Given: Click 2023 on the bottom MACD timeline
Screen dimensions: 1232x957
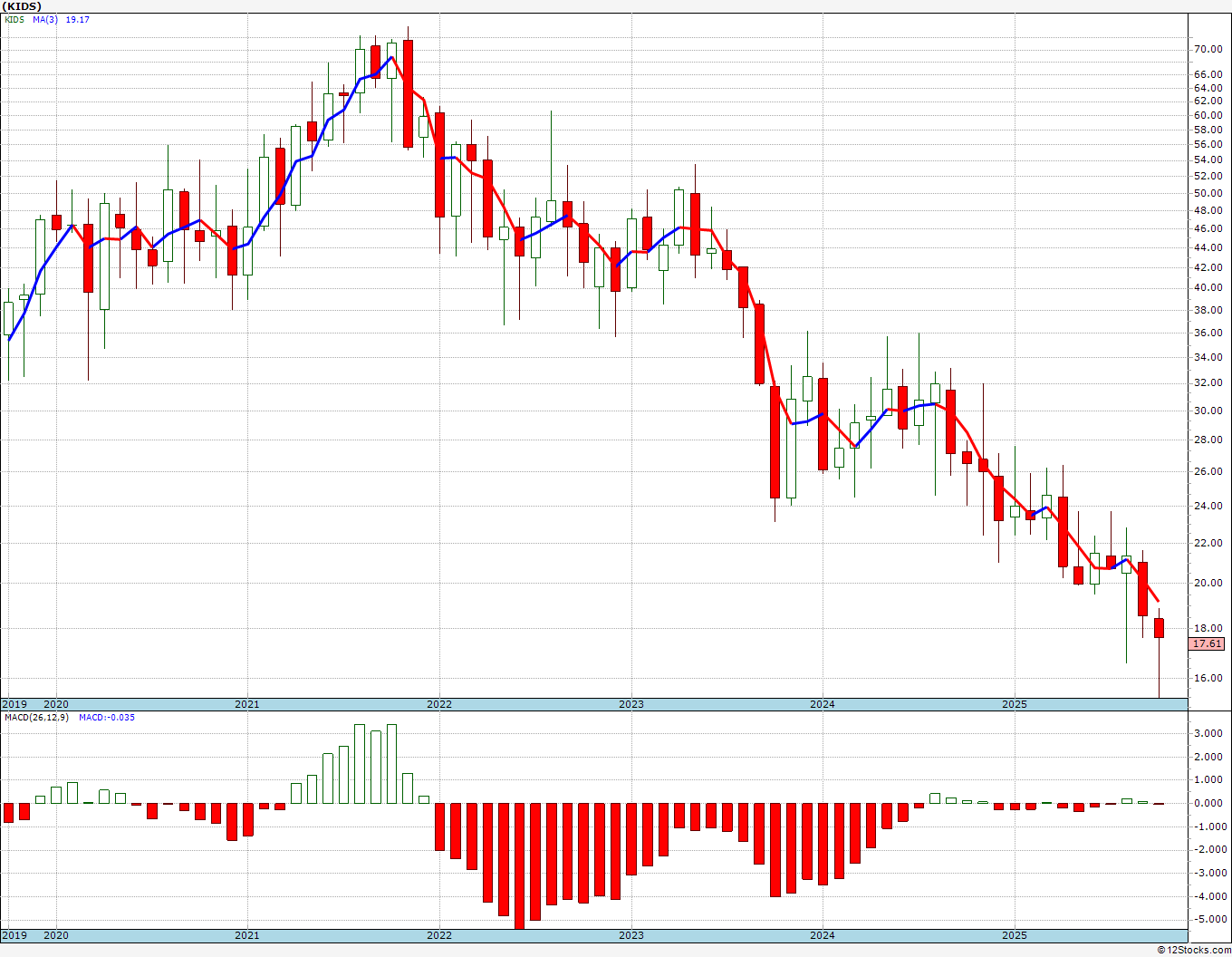Looking at the screenshot, I should click(631, 935).
